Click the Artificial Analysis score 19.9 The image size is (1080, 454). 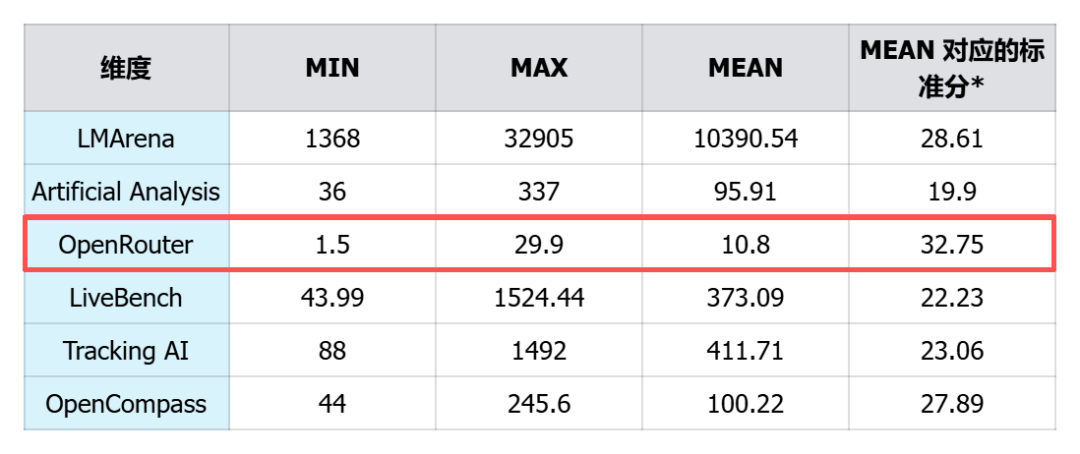[952, 191]
